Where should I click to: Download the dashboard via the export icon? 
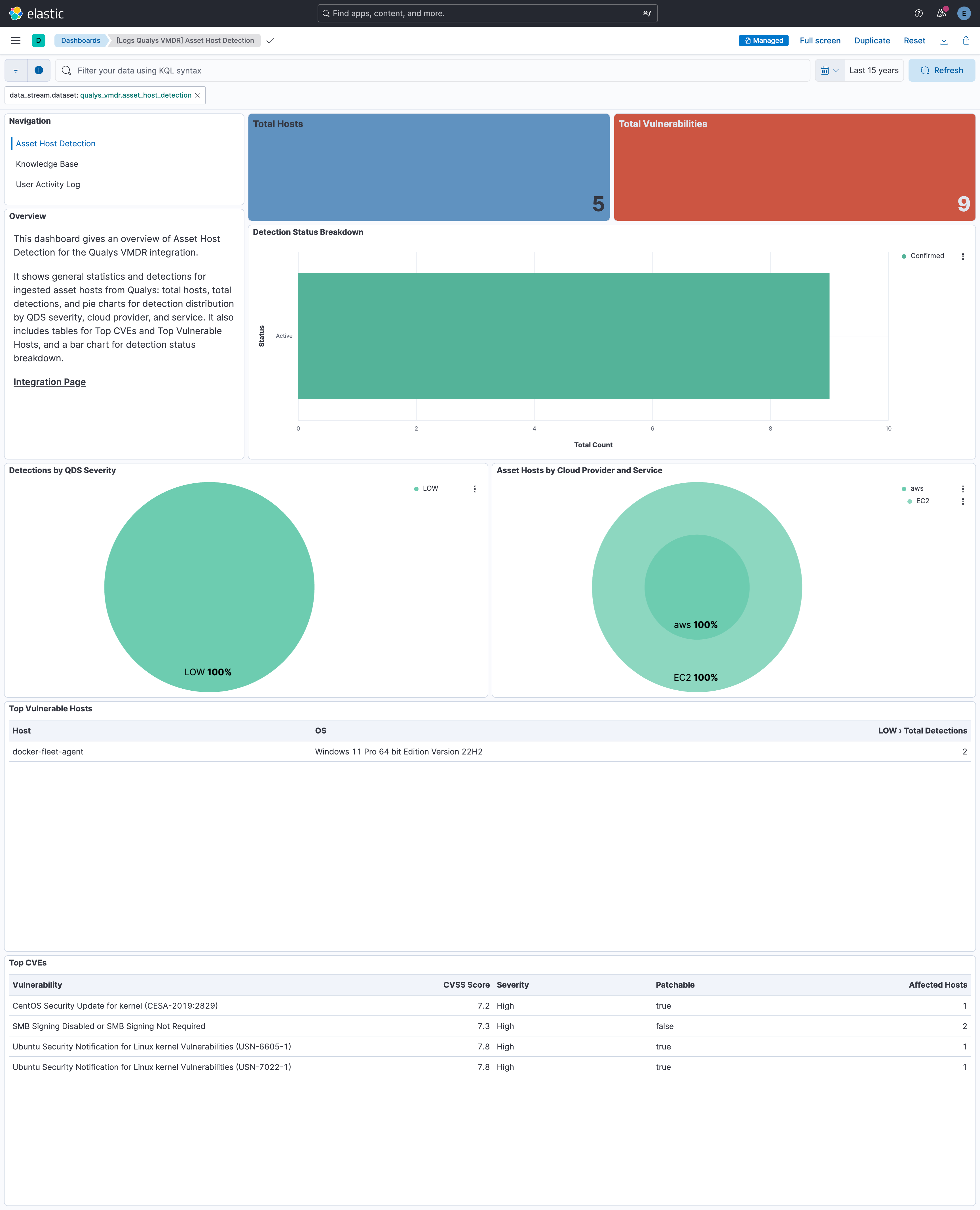(944, 40)
